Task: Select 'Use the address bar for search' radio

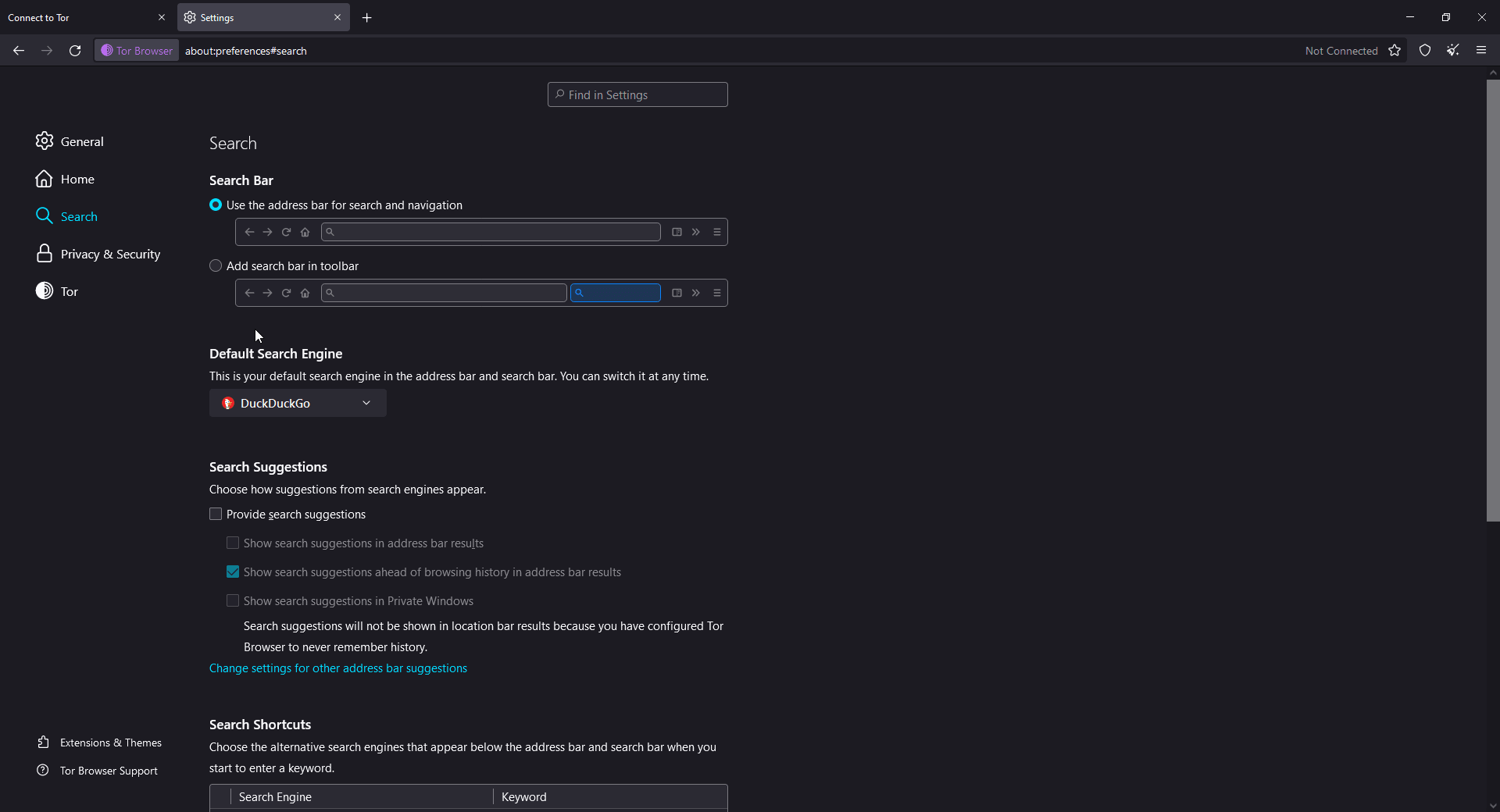Action: (x=216, y=205)
